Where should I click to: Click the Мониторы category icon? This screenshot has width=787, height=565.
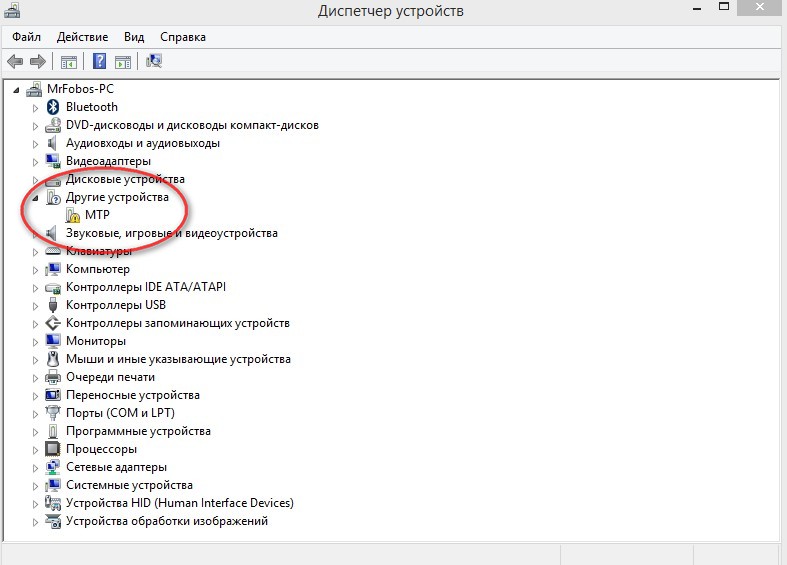tap(53, 341)
